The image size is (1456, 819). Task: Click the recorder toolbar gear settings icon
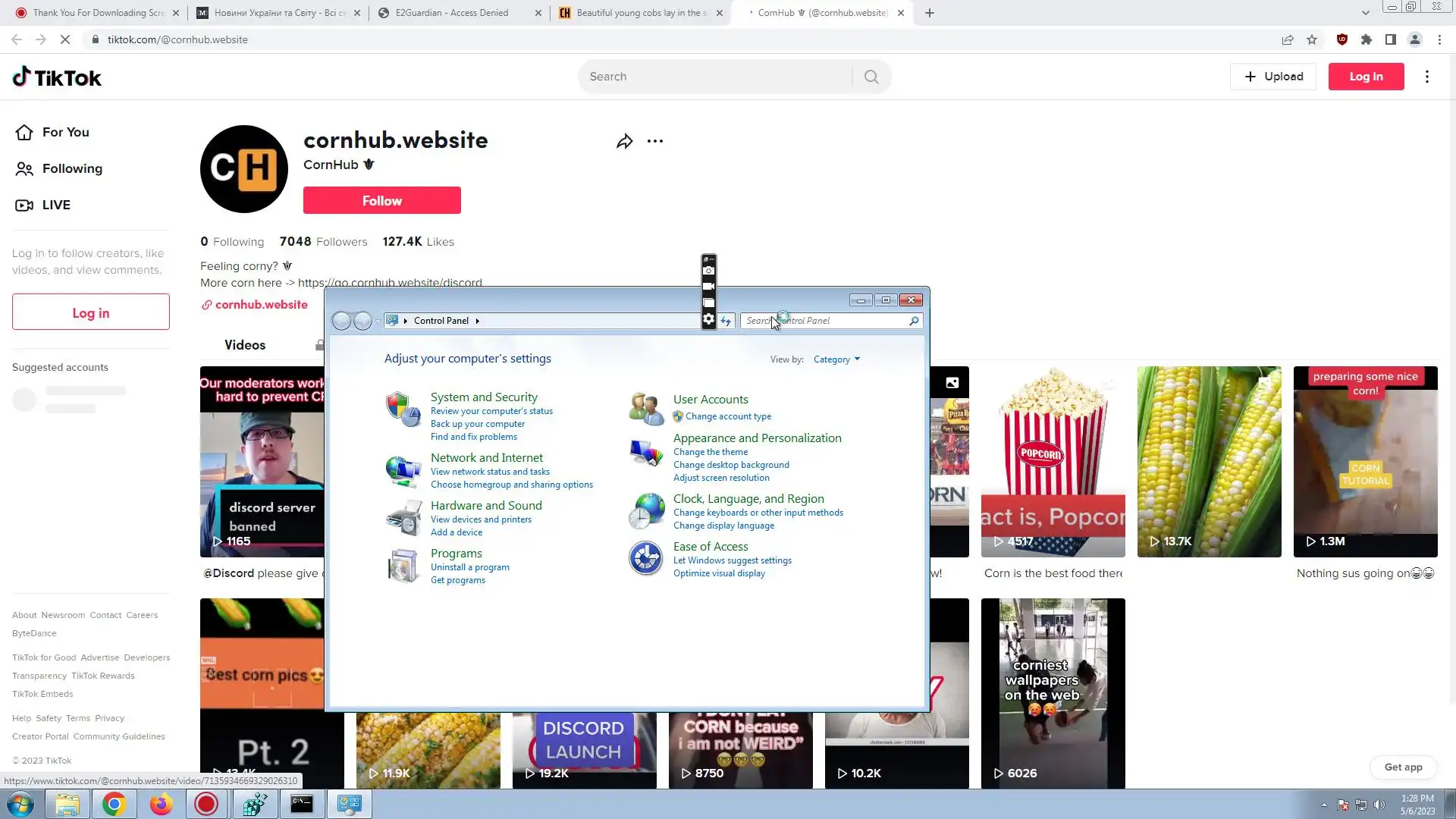708,319
